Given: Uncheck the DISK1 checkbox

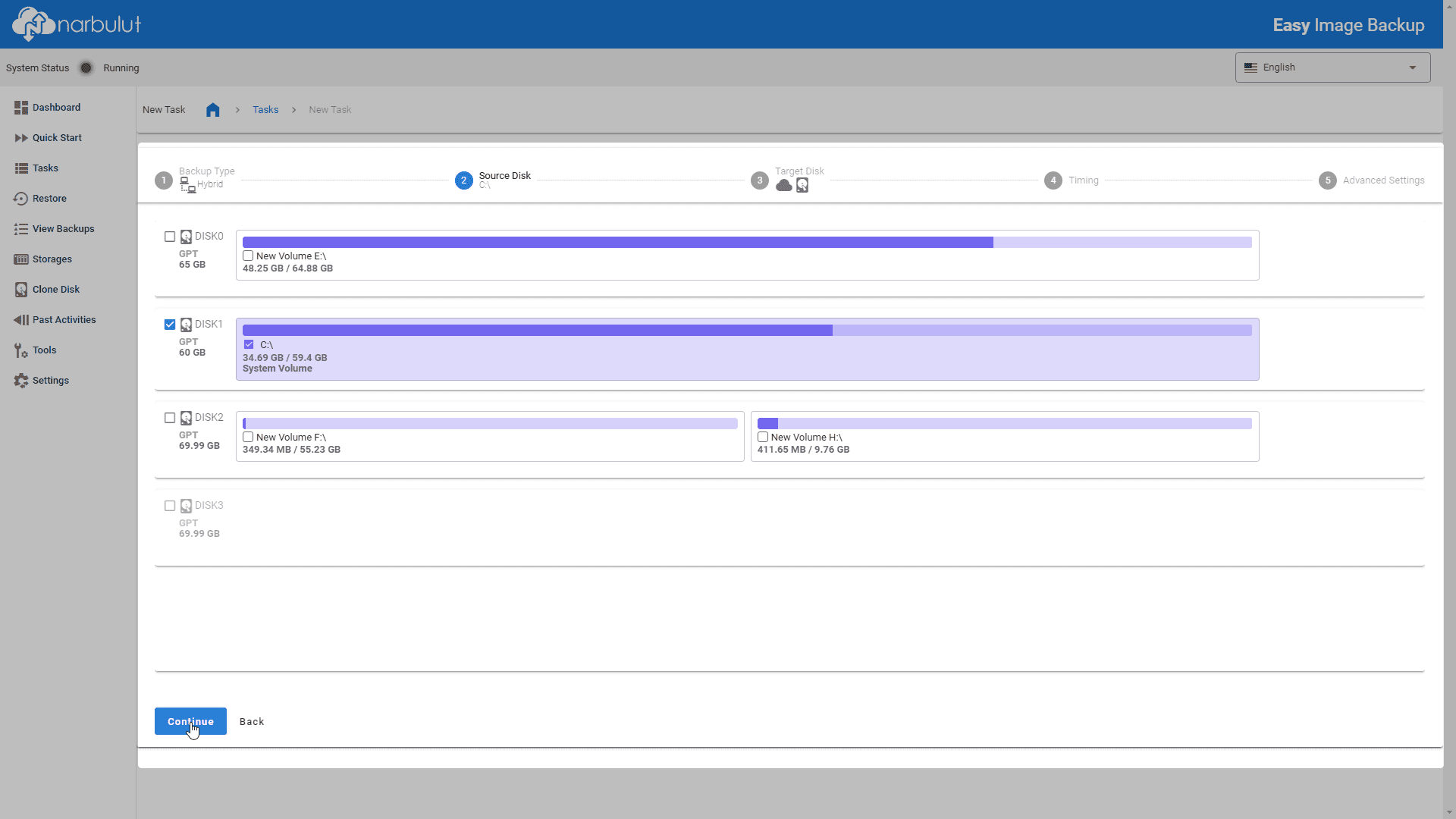Looking at the screenshot, I should point(170,325).
